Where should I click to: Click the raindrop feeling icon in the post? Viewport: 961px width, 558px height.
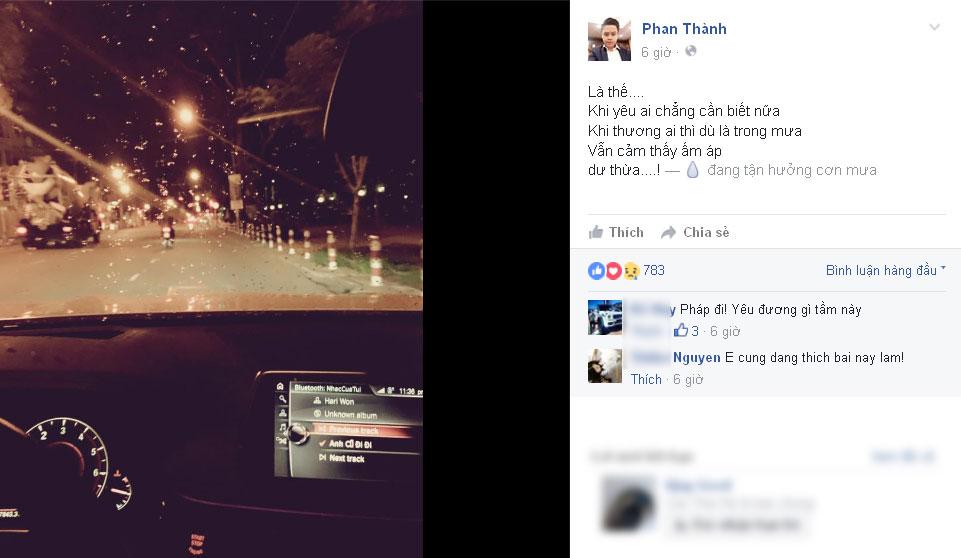click(693, 170)
